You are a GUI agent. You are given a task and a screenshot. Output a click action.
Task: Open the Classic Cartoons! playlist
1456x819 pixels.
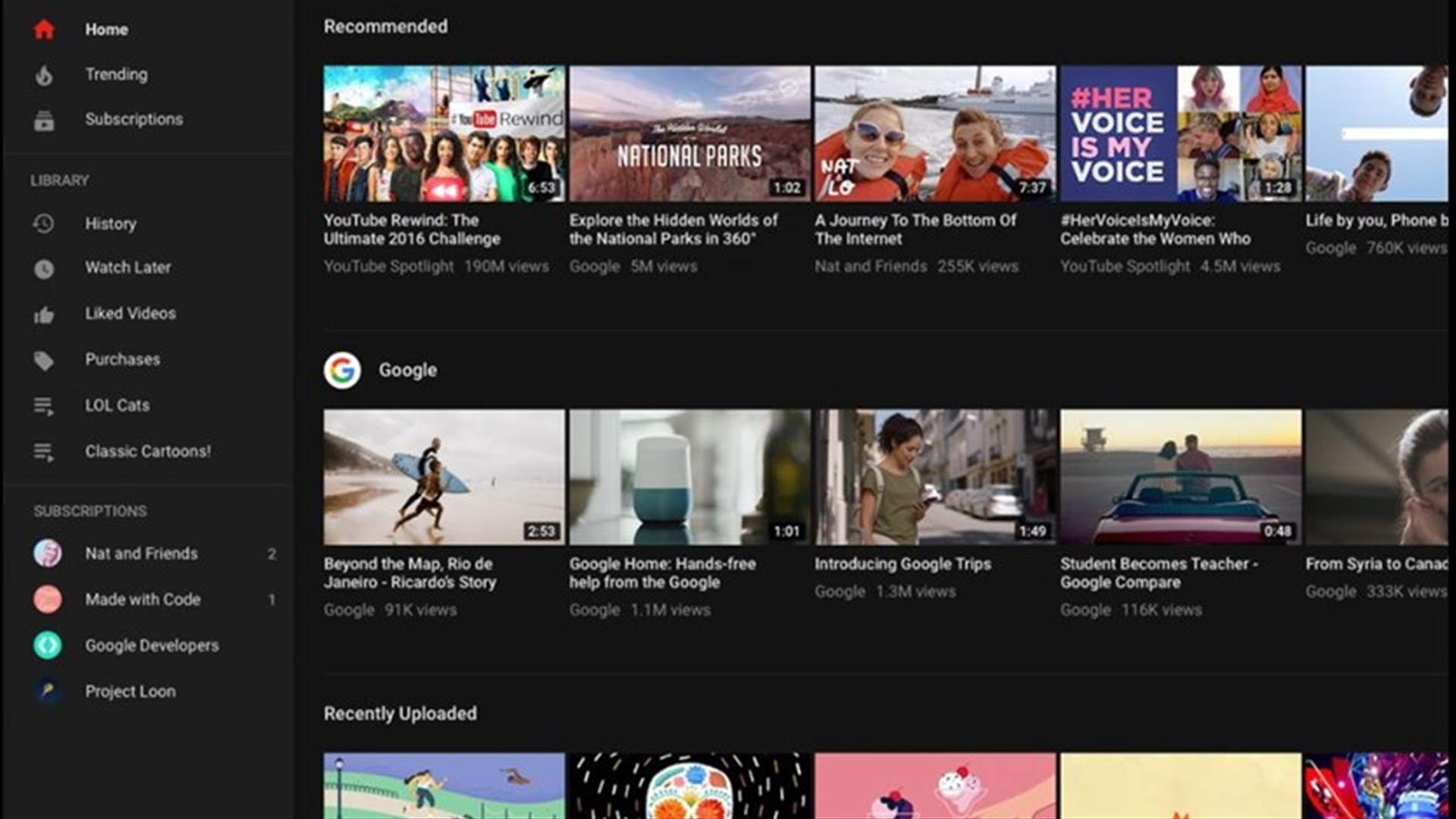point(148,451)
